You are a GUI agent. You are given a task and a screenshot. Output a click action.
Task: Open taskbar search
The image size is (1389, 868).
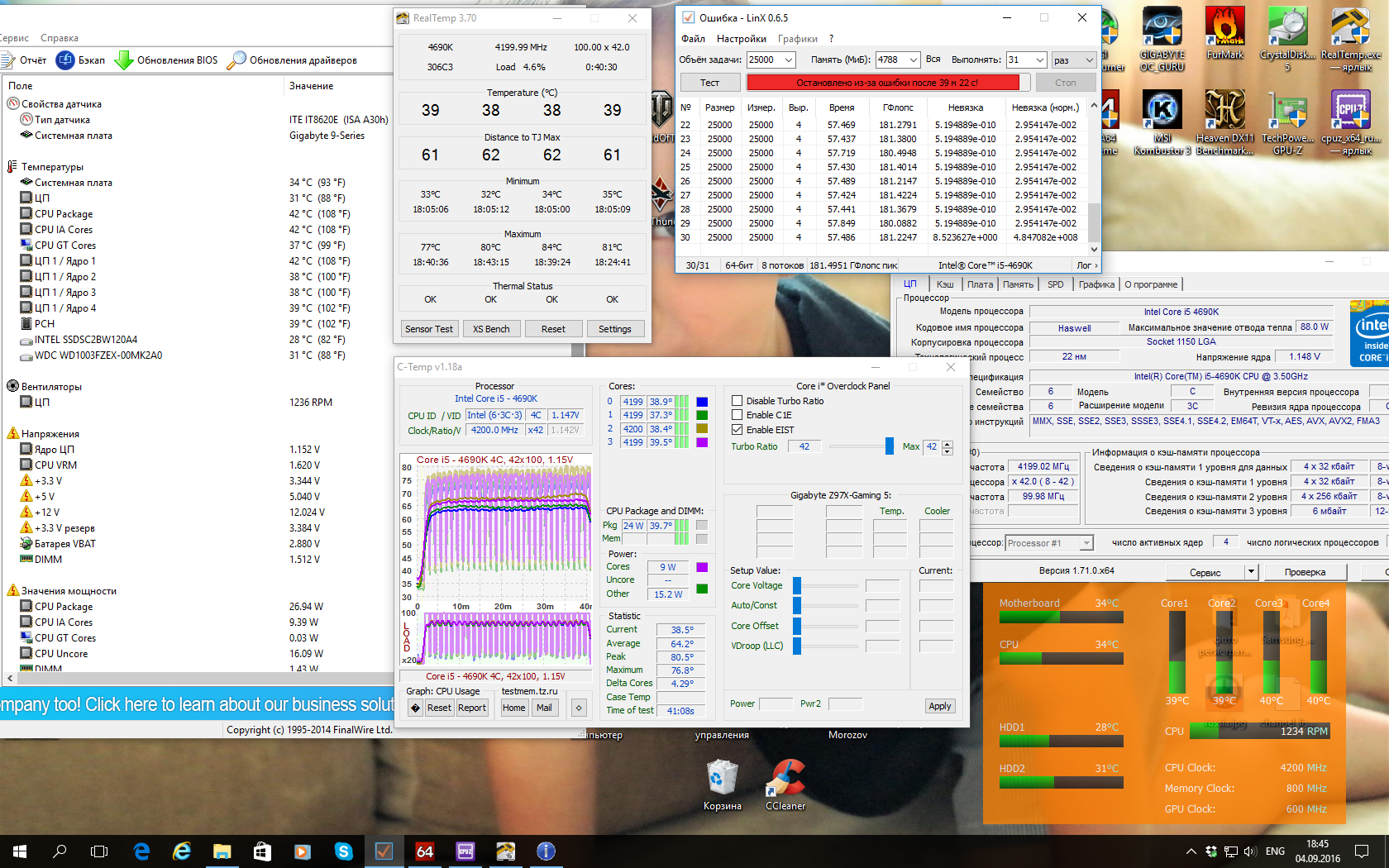60,851
